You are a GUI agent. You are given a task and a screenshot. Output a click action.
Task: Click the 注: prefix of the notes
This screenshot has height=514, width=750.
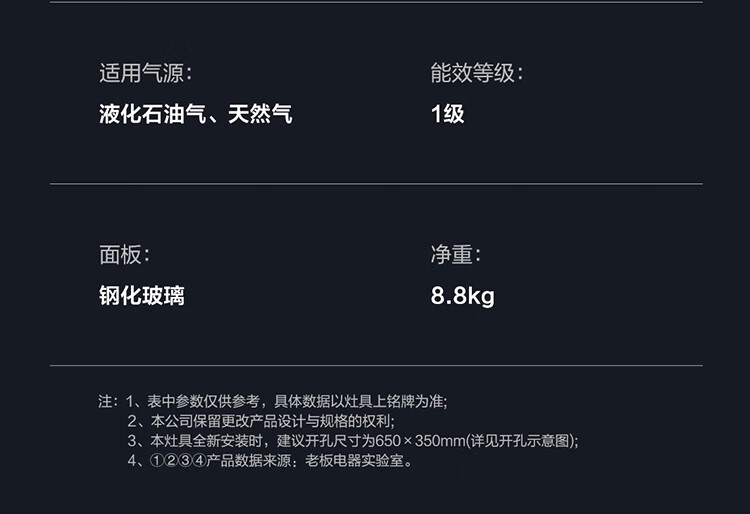(108, 402)
